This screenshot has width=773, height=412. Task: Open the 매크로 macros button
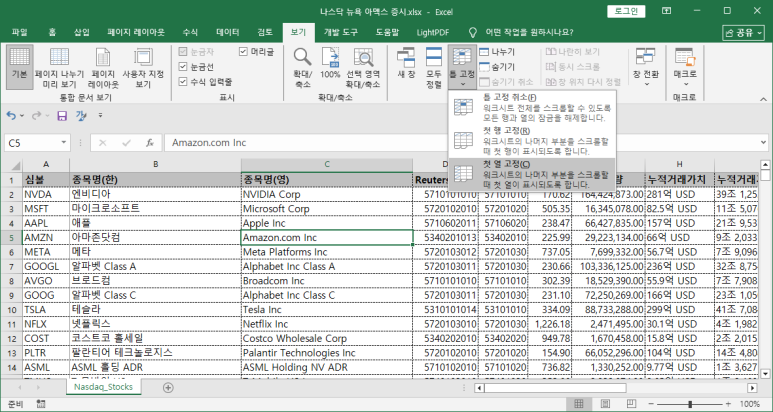[685, 67]
